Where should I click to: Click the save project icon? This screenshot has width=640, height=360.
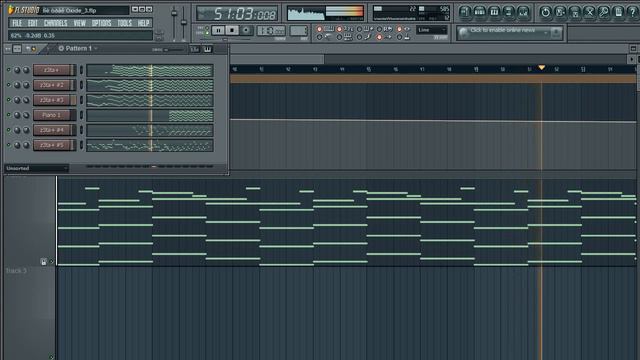coord(560,12)
